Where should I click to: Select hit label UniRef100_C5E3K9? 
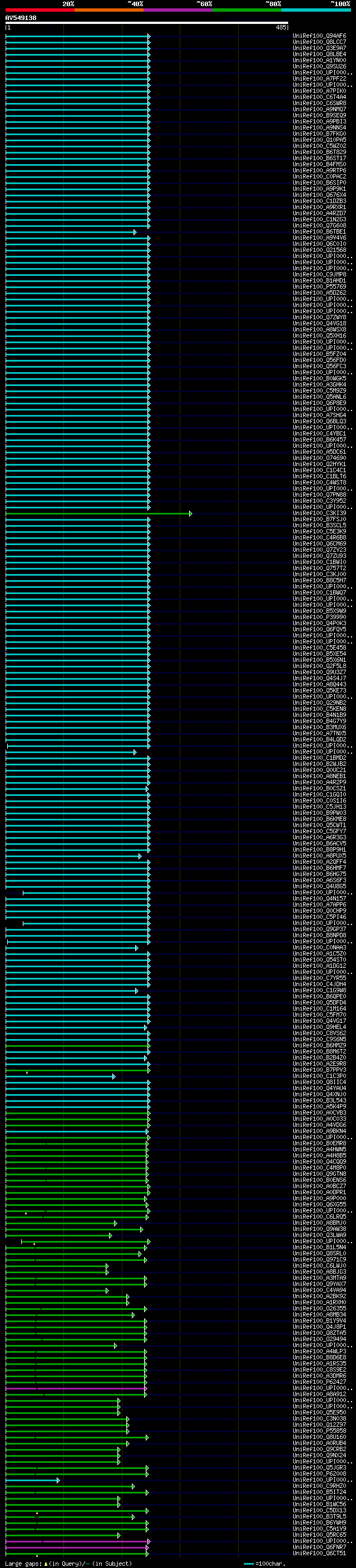click(x=319, y=531)
